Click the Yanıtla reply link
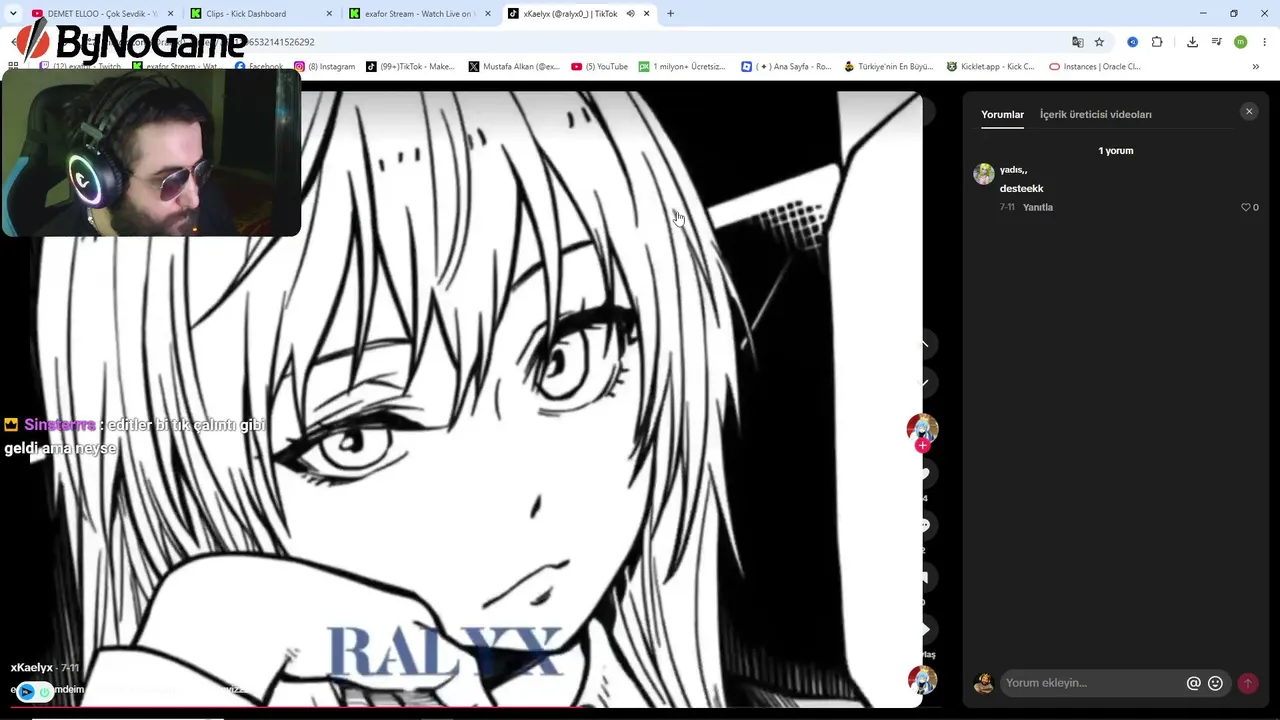This screenshot has width=1280, height=720. (1038, 207)
